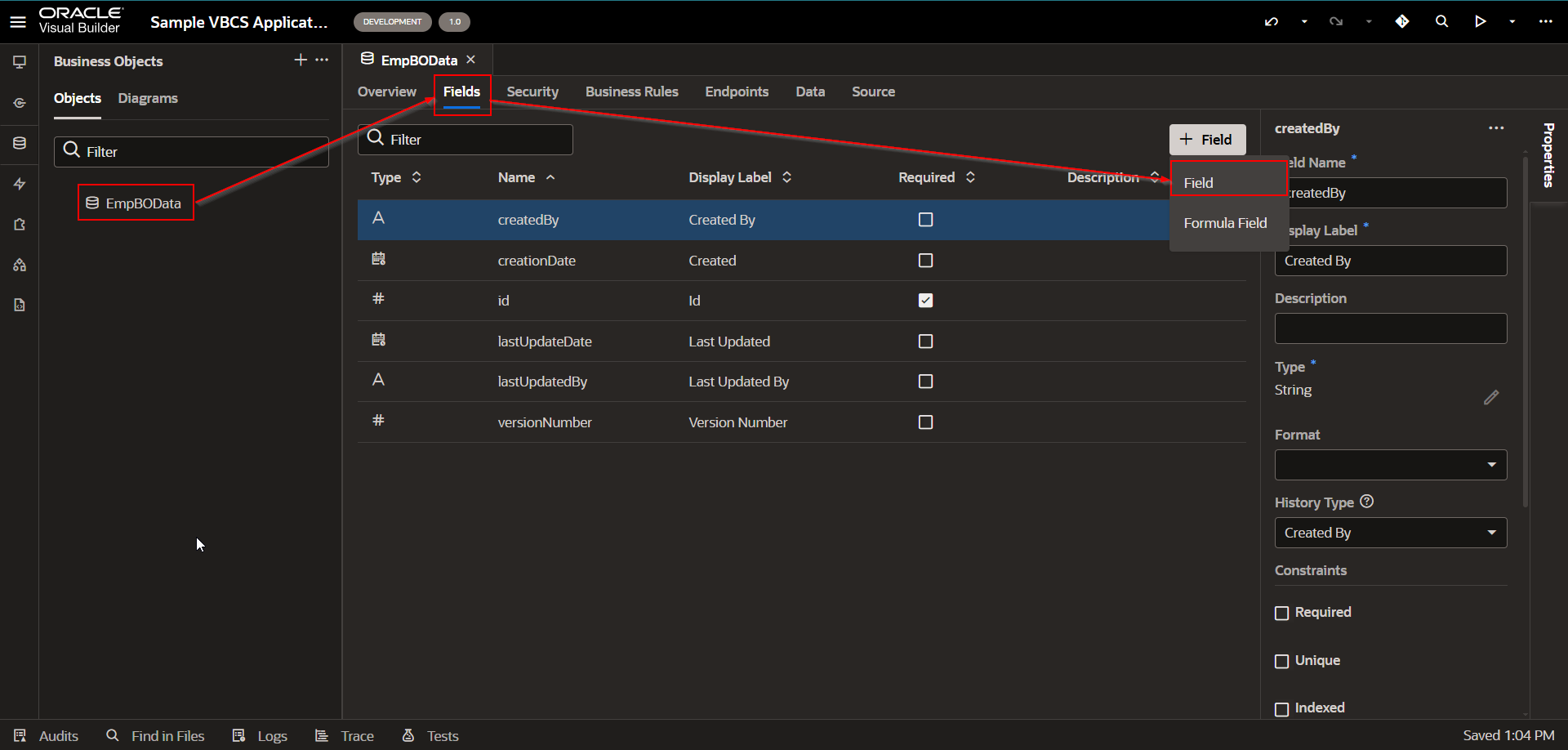
Task: Open the hamburger navigation menu
Action: (x=18, y=22)
